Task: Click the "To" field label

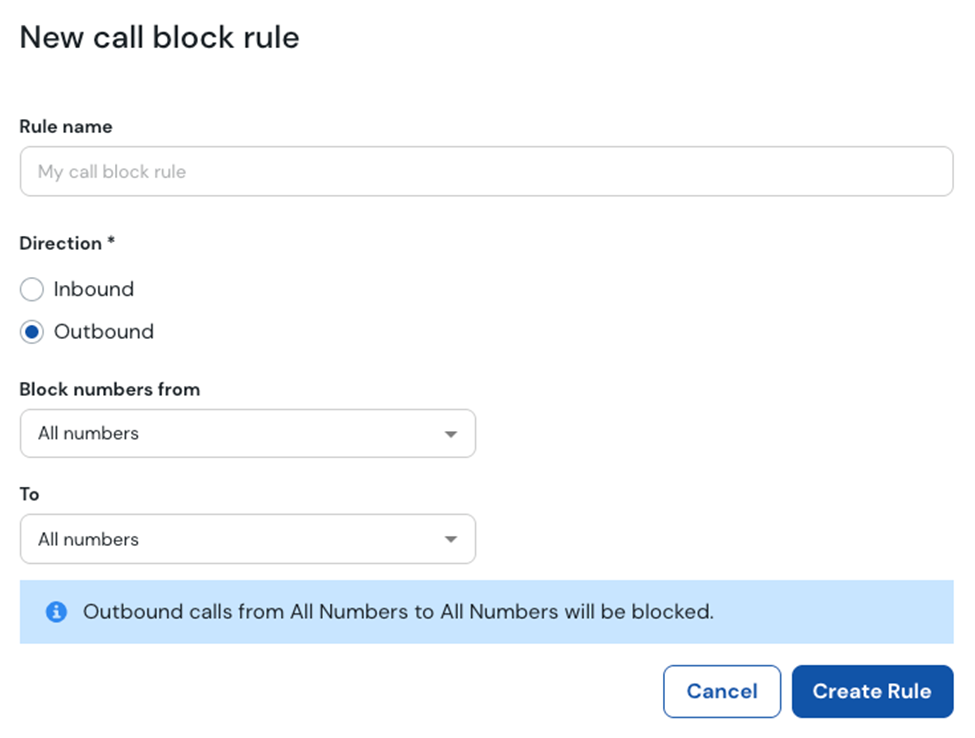Action: (29, 494)
